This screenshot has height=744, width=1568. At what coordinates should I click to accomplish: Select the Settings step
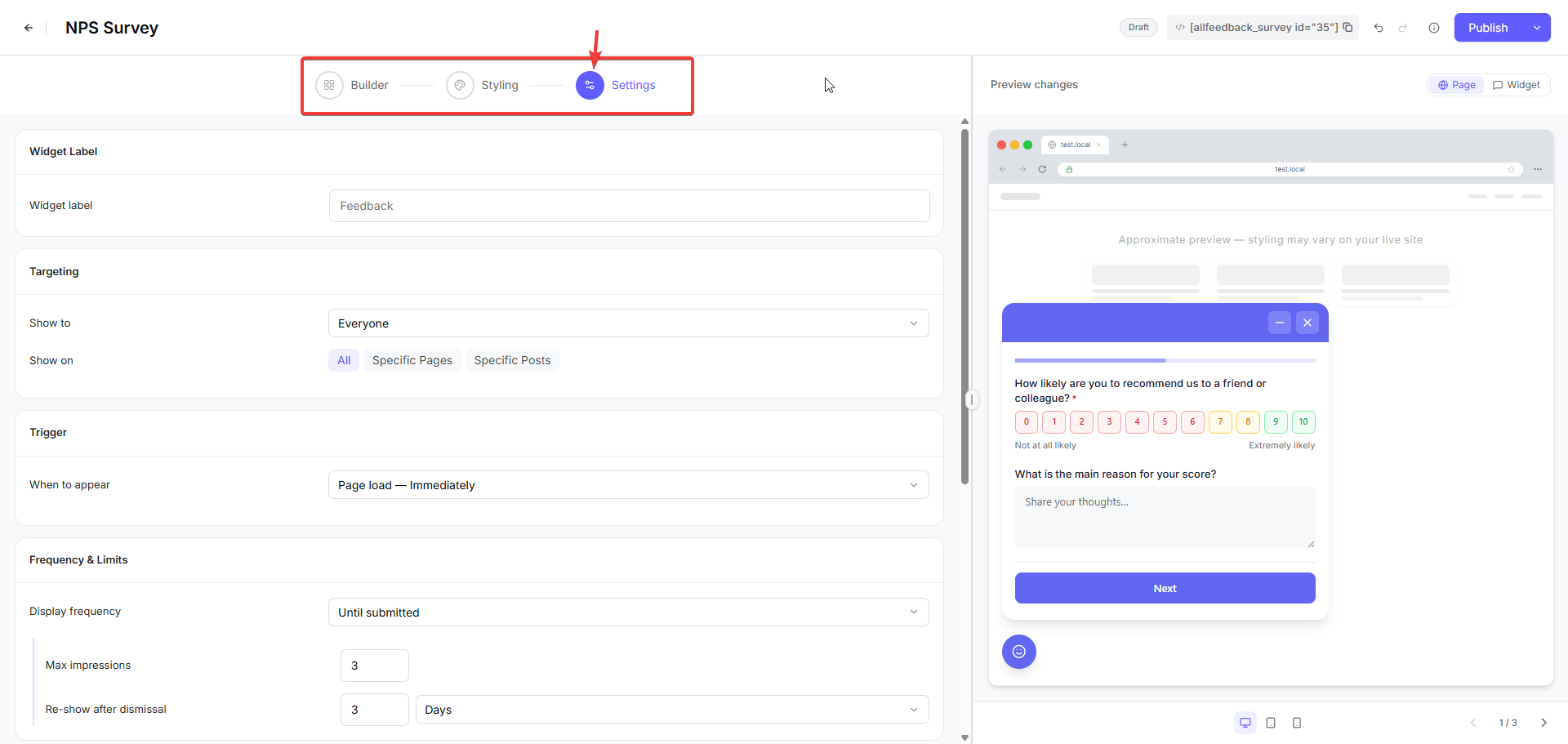click(x=616, y=85)
